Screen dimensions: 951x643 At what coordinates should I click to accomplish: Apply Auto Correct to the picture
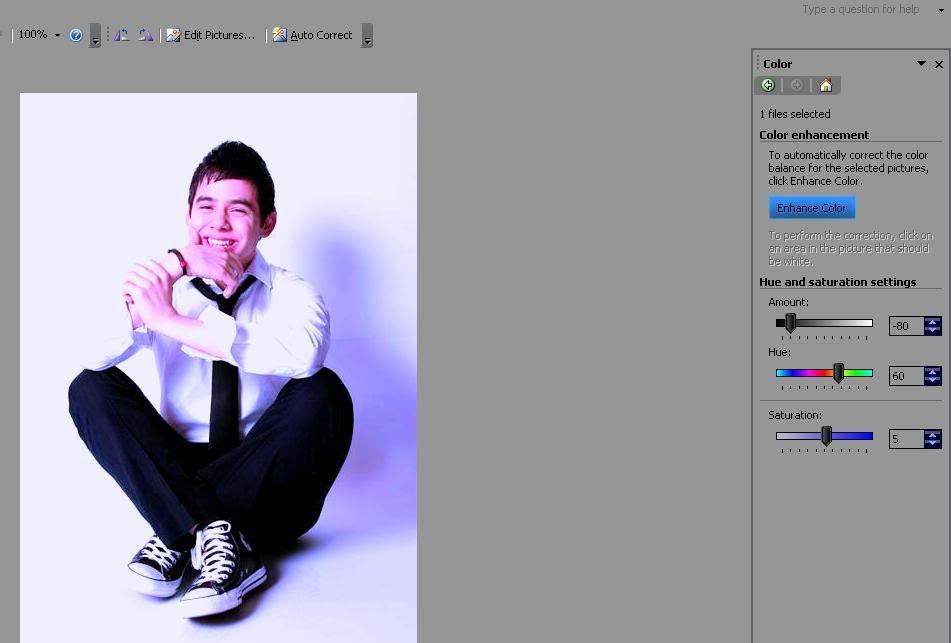click(x=312, y=35)
